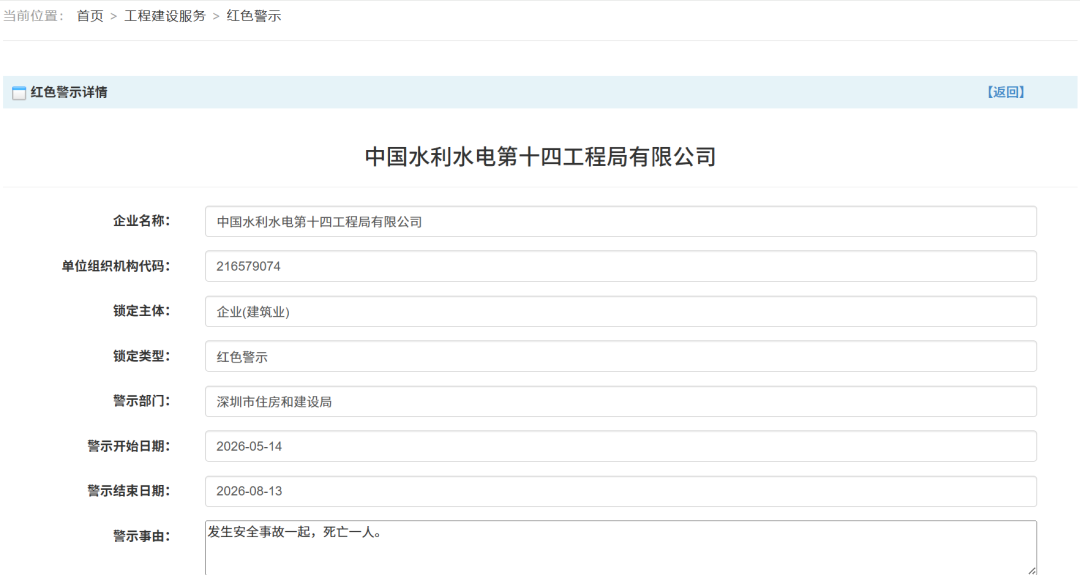
Task: Click the 红色警示详情 header text
Action: pyautogui.click(x=69, y=92)
